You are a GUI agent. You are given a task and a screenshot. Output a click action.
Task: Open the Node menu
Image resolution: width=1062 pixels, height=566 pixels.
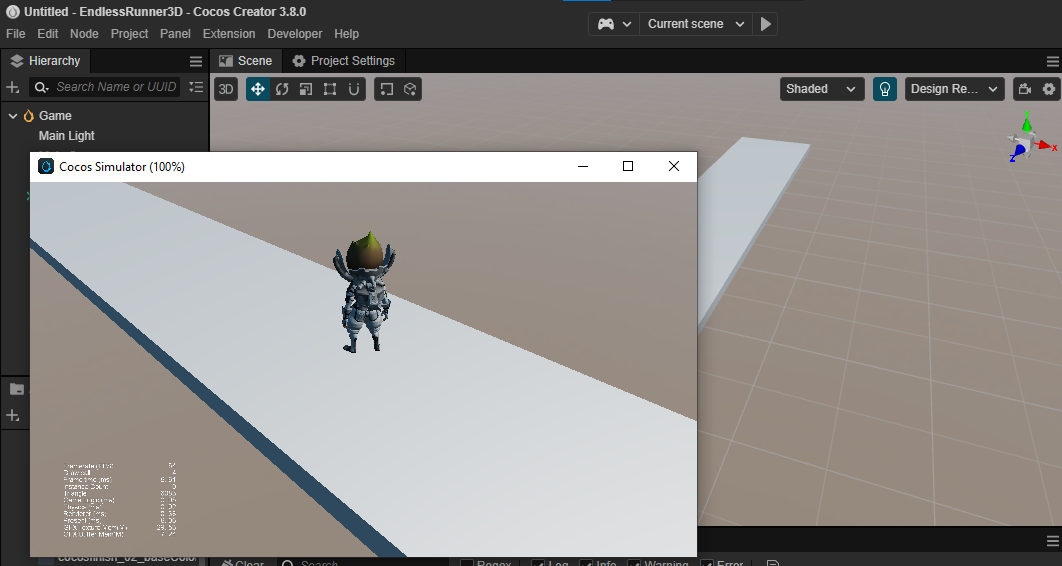(x=84, y=34)
